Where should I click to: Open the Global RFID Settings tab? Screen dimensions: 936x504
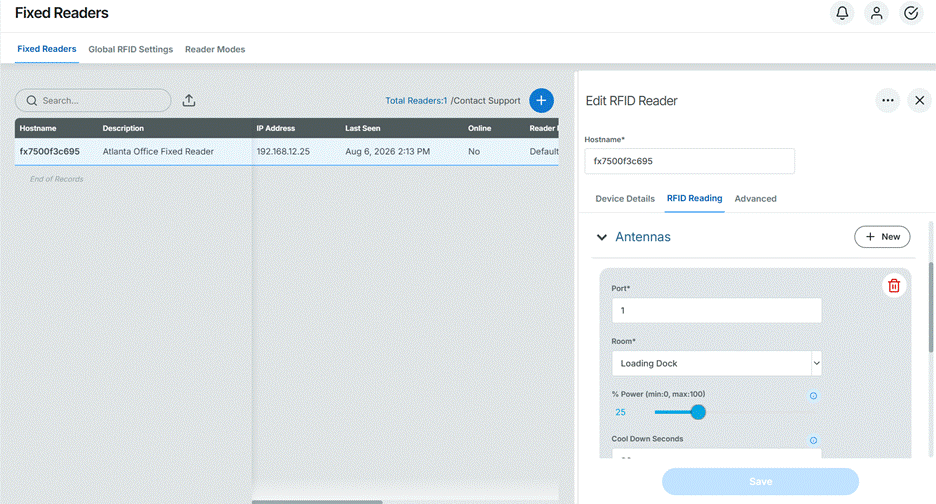point(131,49)
